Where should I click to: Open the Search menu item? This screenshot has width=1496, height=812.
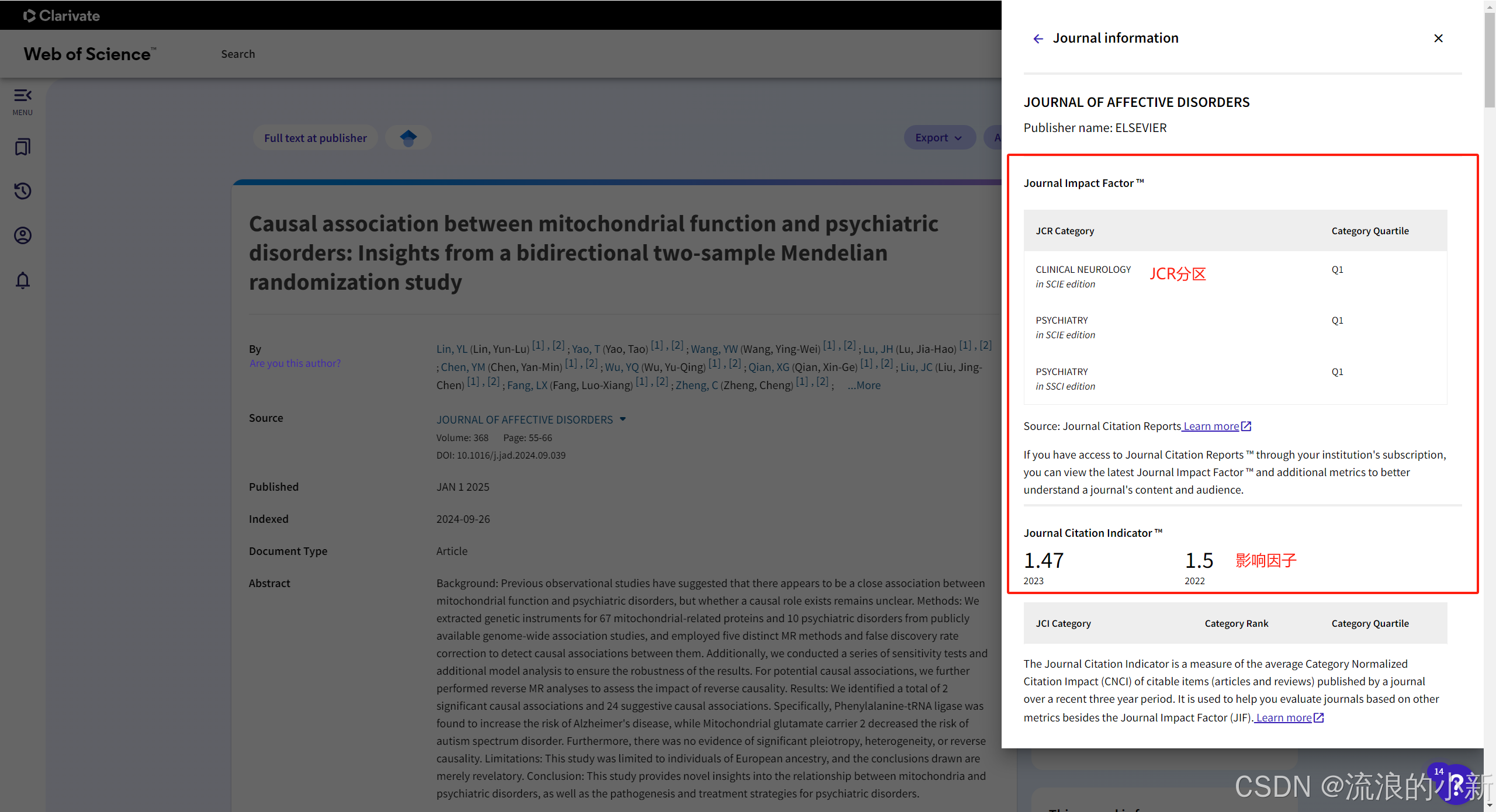pyautogui.click(x=238, y=54)
